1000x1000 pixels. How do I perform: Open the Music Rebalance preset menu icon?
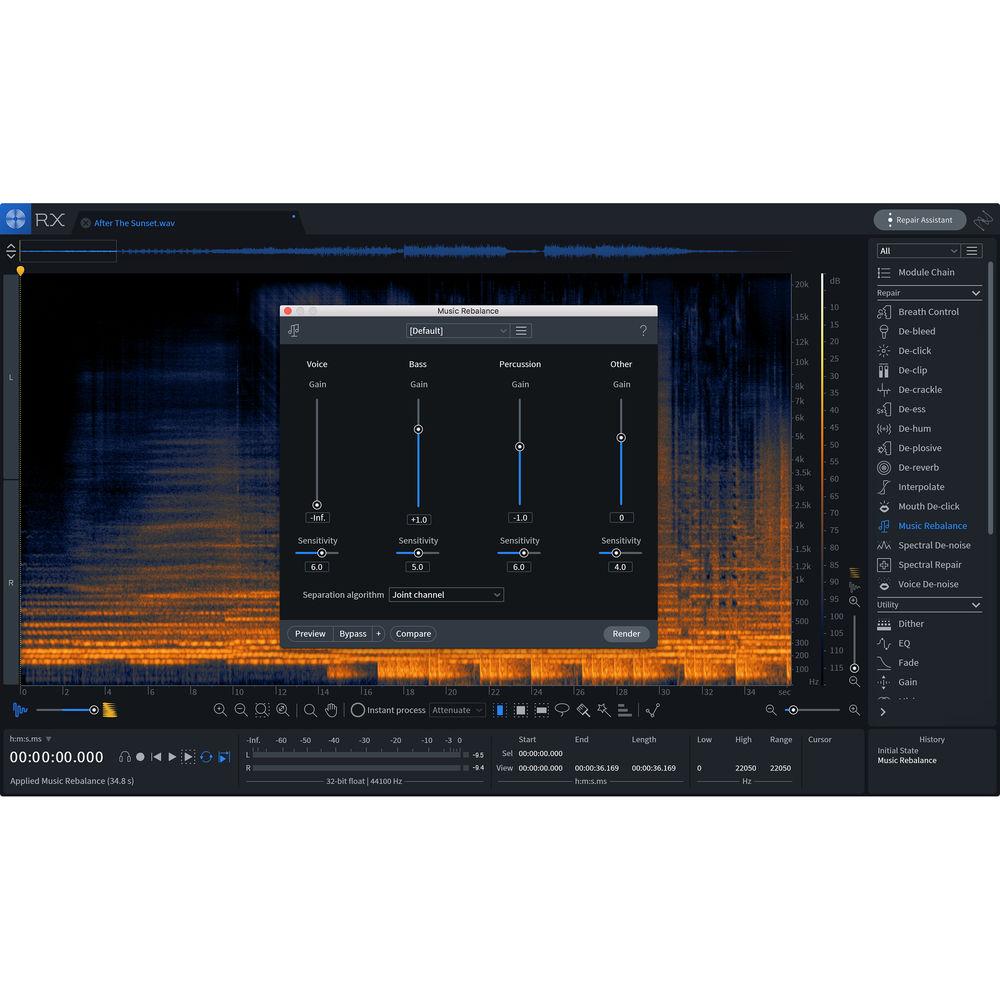click(x=520, y=330)
